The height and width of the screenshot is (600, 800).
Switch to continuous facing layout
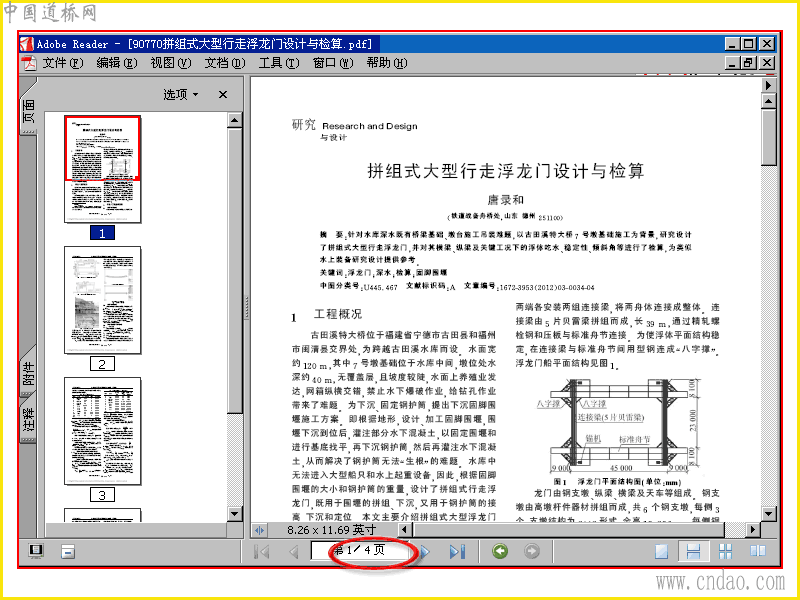pyautogui.click(x=725, y=551)
